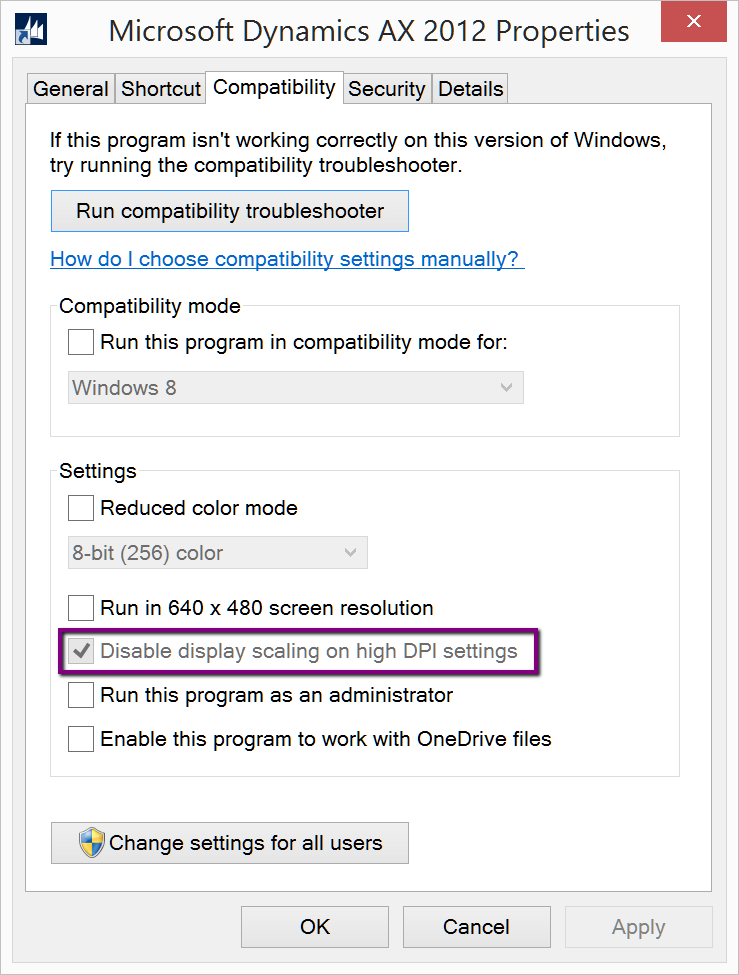739x975 pixels.
Task: Open the Windows 8 compatibility dropdown
Action: coord(296,388)
